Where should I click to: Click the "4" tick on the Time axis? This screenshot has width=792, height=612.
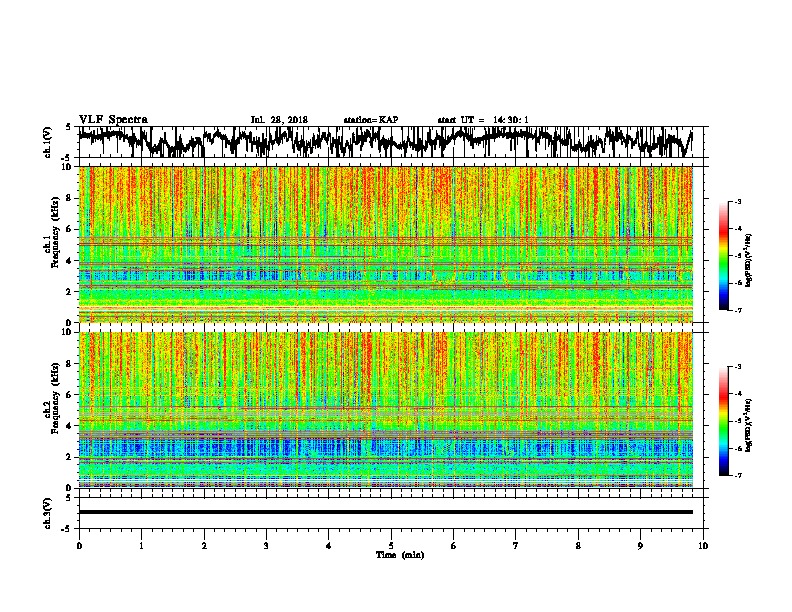coord(329,546)
